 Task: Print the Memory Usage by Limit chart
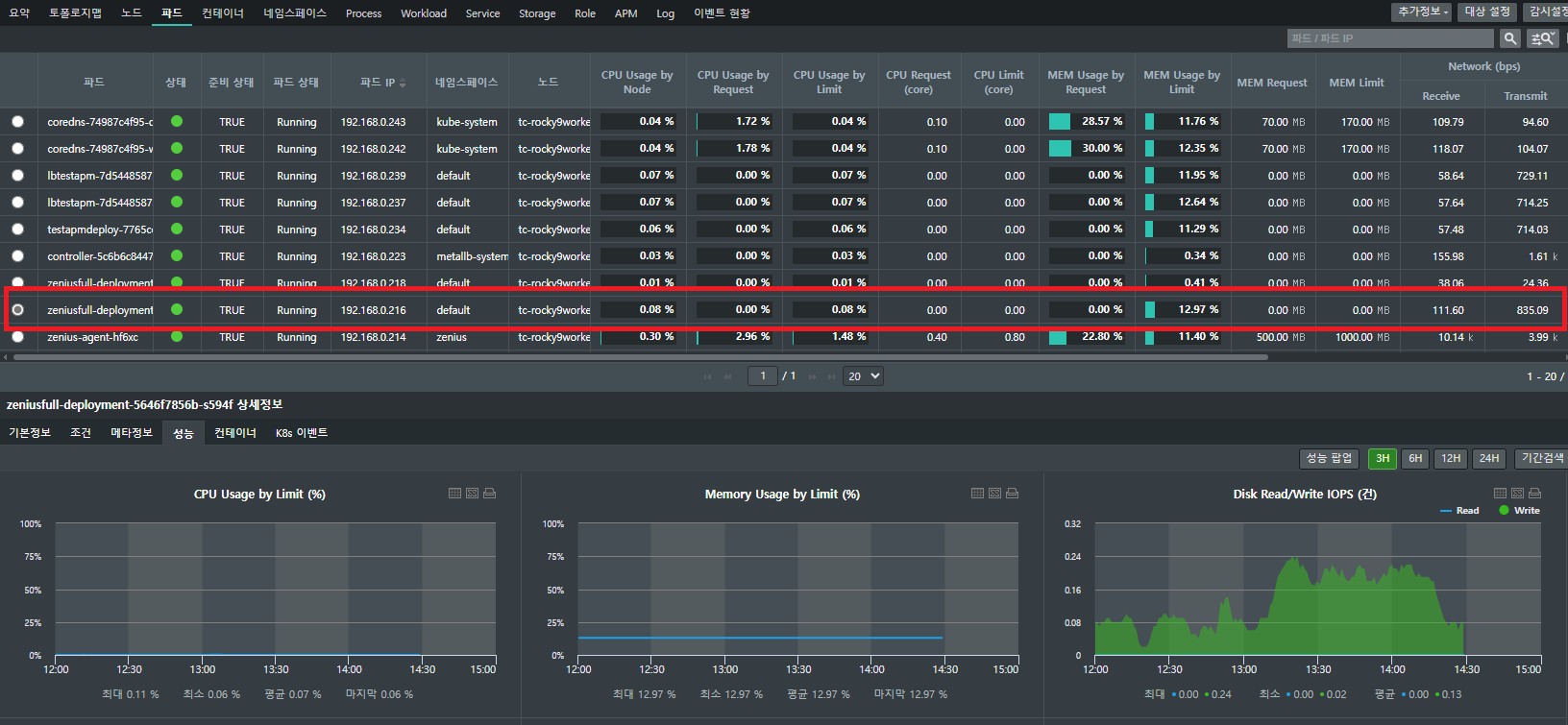tap(1012, 494)
